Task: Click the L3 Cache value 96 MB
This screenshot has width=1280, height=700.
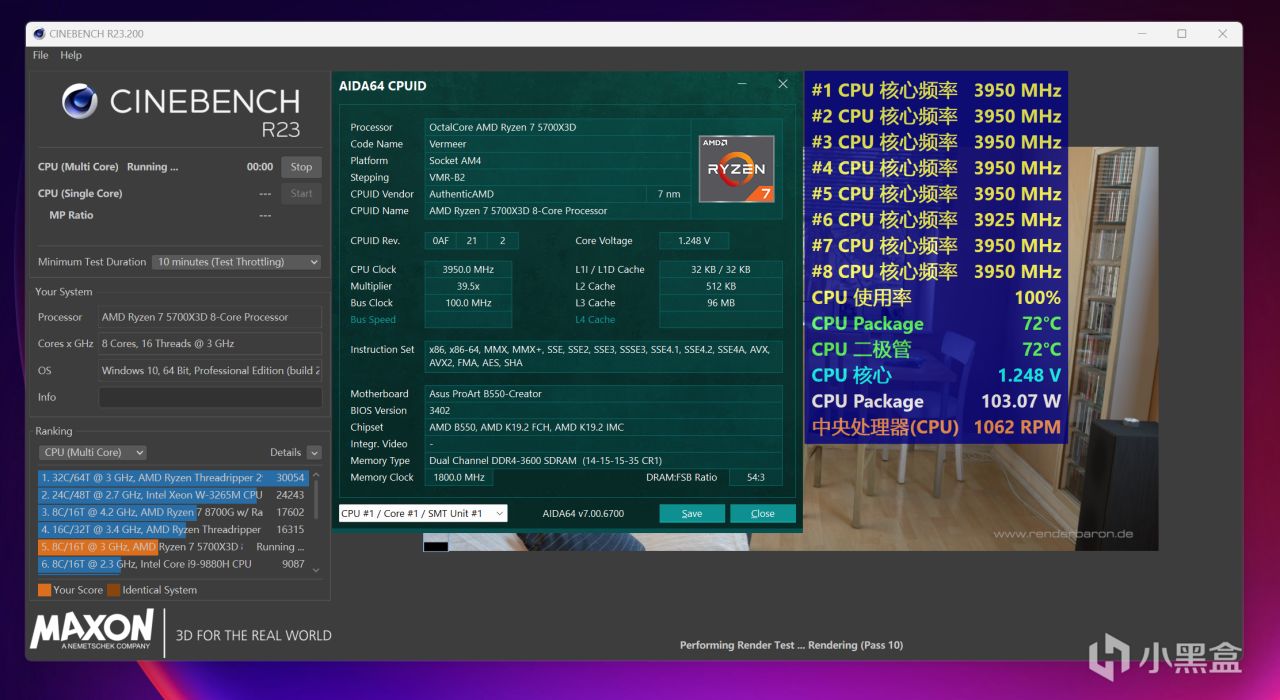Action: coord(720,303)
